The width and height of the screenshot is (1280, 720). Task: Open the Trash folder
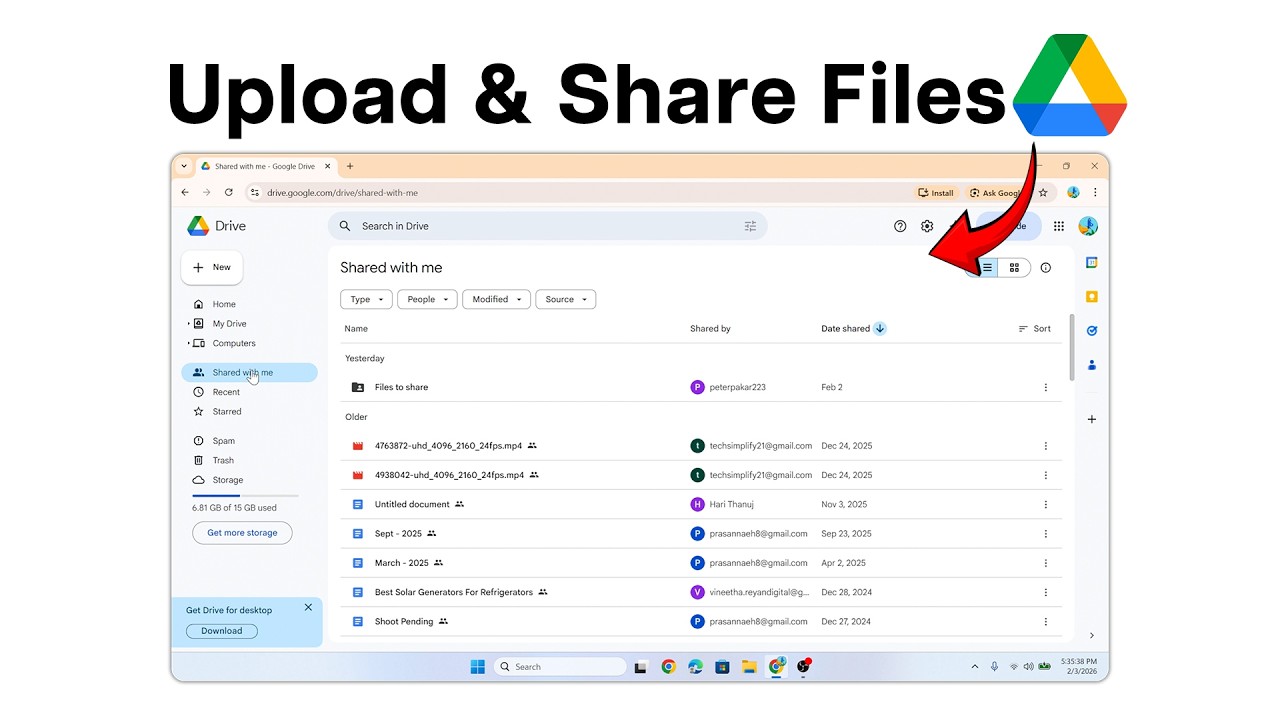(x=223, y=460)
